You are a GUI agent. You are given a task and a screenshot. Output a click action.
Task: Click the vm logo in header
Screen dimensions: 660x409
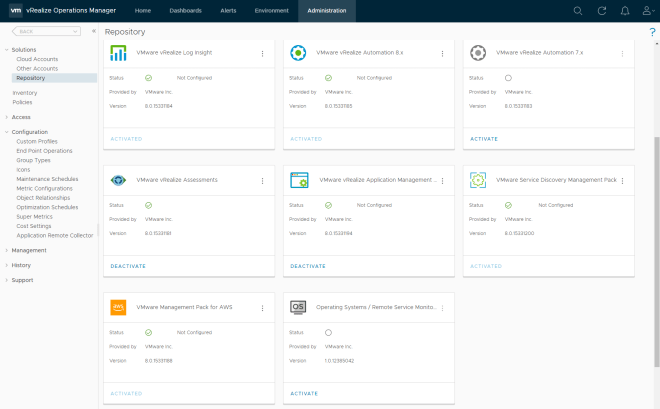(16, 11)
